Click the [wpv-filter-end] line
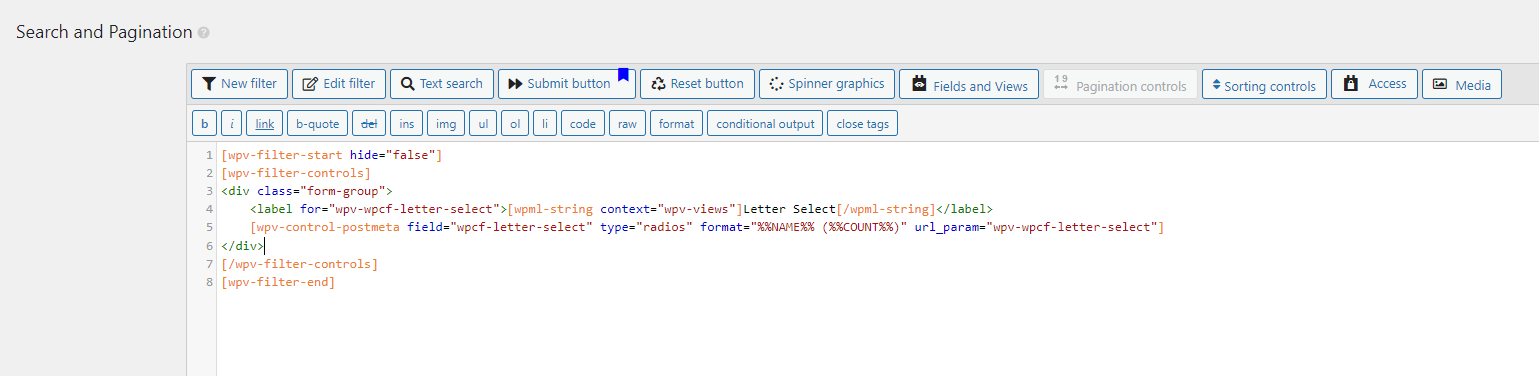Image resolution: width=1539 pixels, height=376 pixels. (278, 282)
